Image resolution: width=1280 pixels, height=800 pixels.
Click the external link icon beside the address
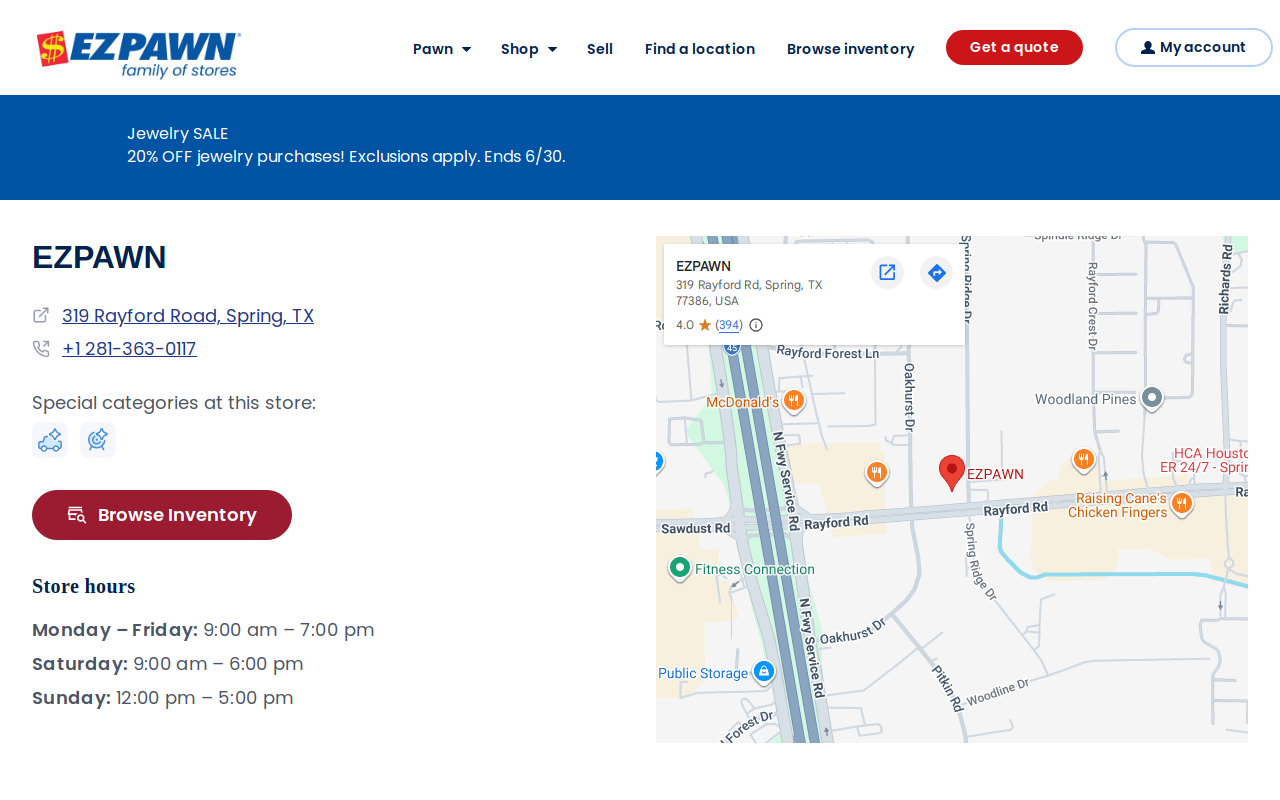(x=41, y=315)
